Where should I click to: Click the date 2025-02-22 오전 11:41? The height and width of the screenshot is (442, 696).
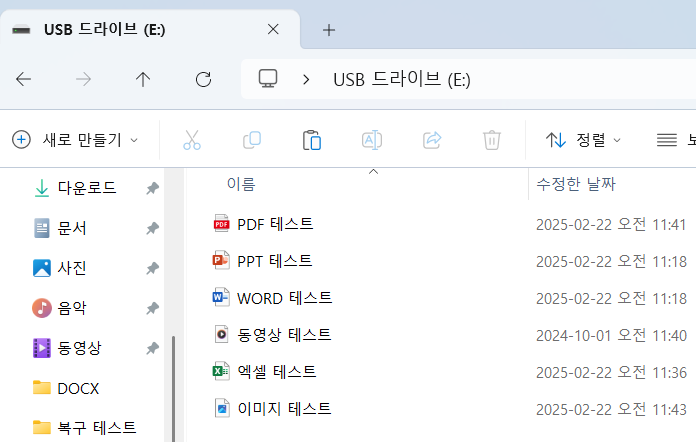point(611,225)
